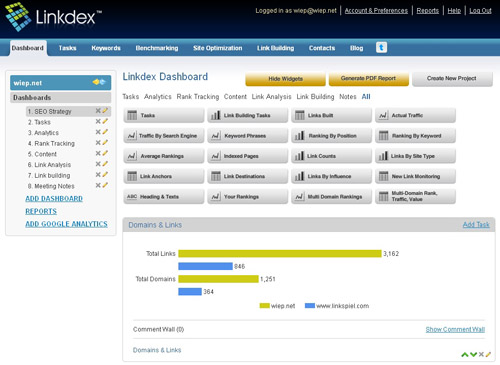Switch to the Link Building navigation tab

coord(275,48)
